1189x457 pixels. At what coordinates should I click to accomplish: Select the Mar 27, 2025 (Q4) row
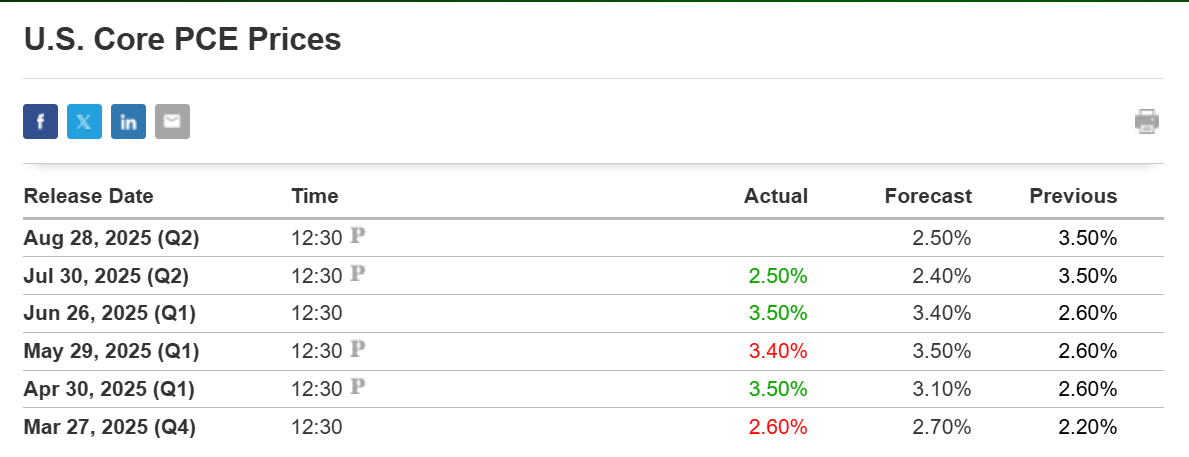[x=593, y=427]
